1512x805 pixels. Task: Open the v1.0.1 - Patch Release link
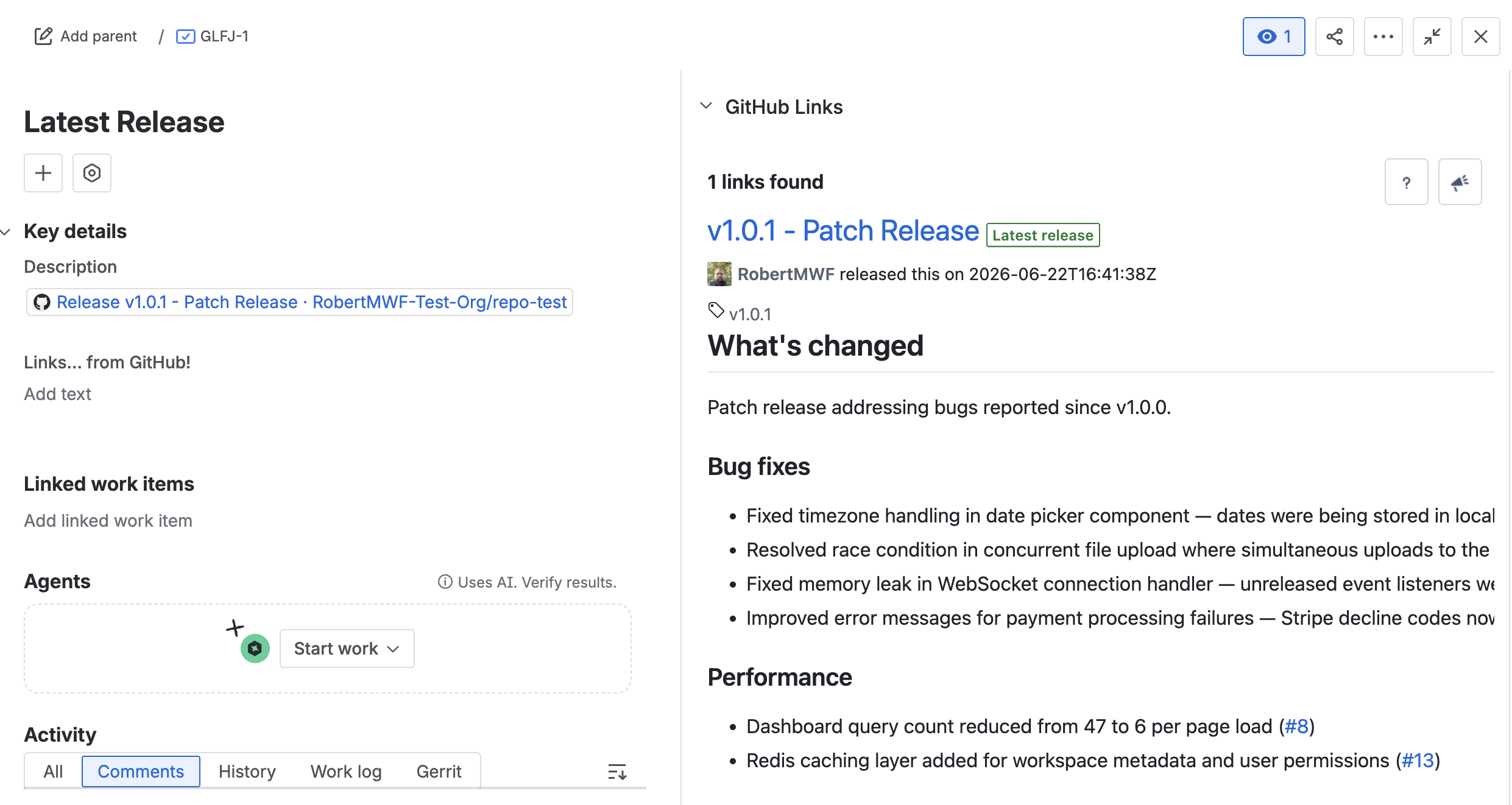843,231
